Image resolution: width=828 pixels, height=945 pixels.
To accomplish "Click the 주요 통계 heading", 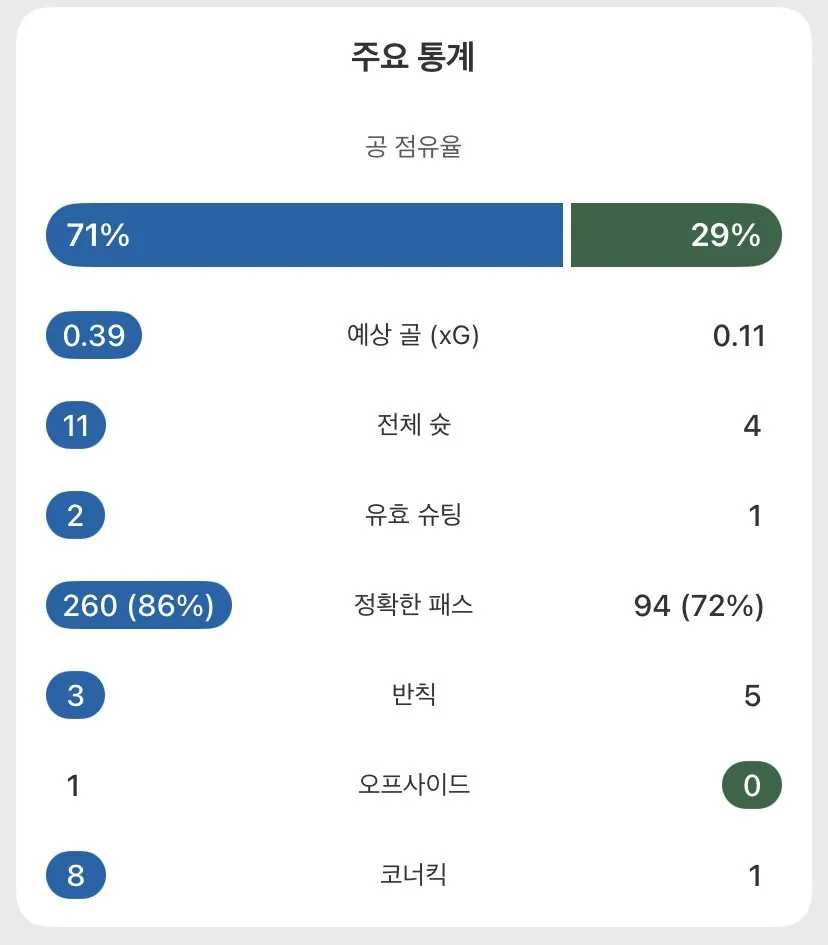I will (x=413, y=58).
